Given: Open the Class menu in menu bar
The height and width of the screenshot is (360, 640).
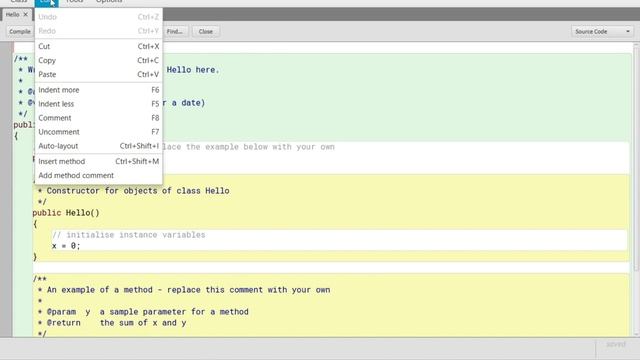Looking at the screenshot, I should tap(18, 2).
